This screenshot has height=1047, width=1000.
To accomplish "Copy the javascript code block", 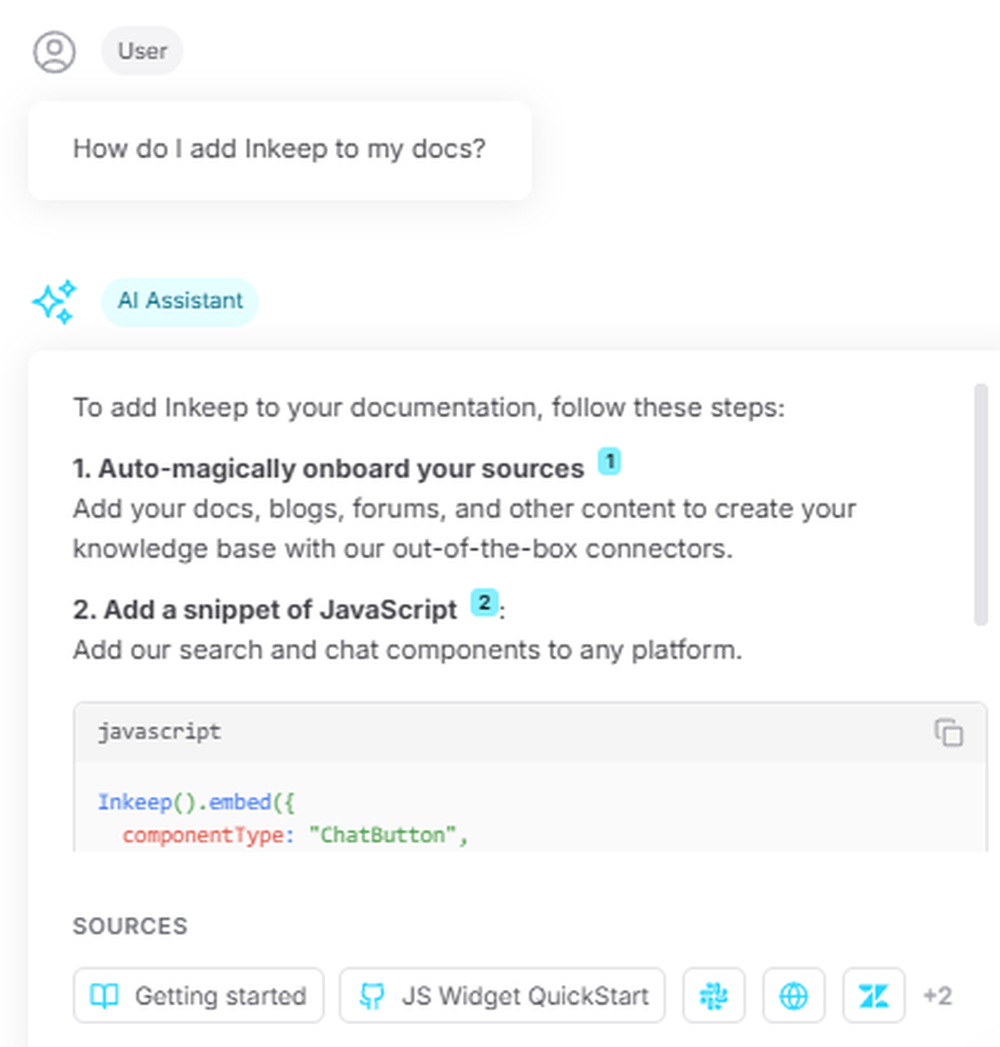I will (x=948, y=732).
